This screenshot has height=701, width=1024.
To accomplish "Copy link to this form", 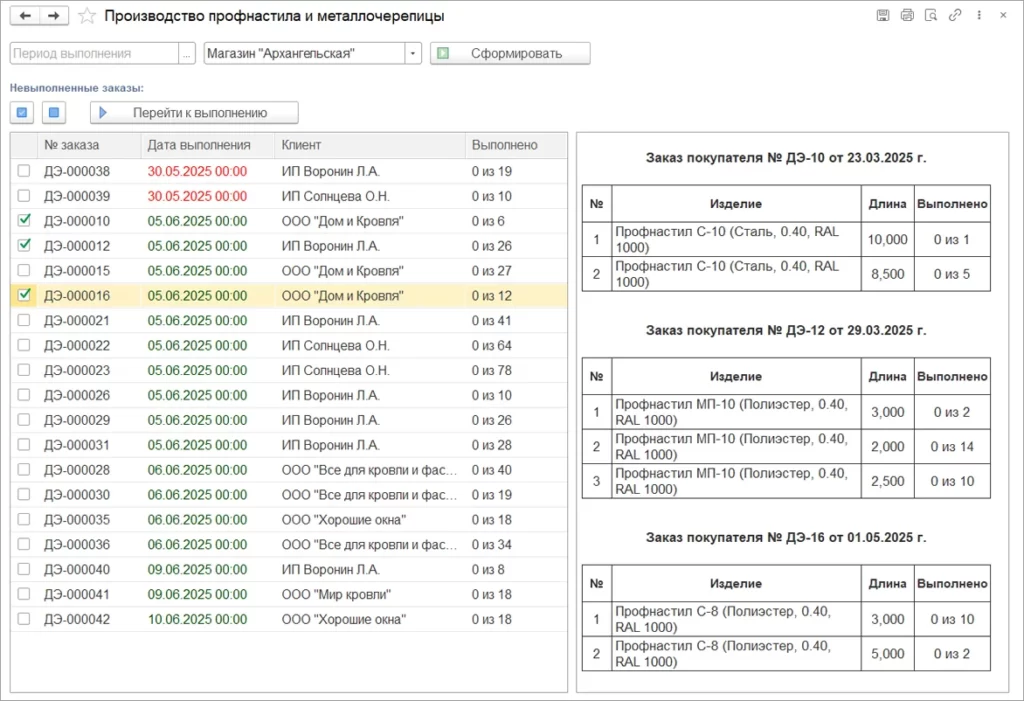I will click(x=955, y=15).
